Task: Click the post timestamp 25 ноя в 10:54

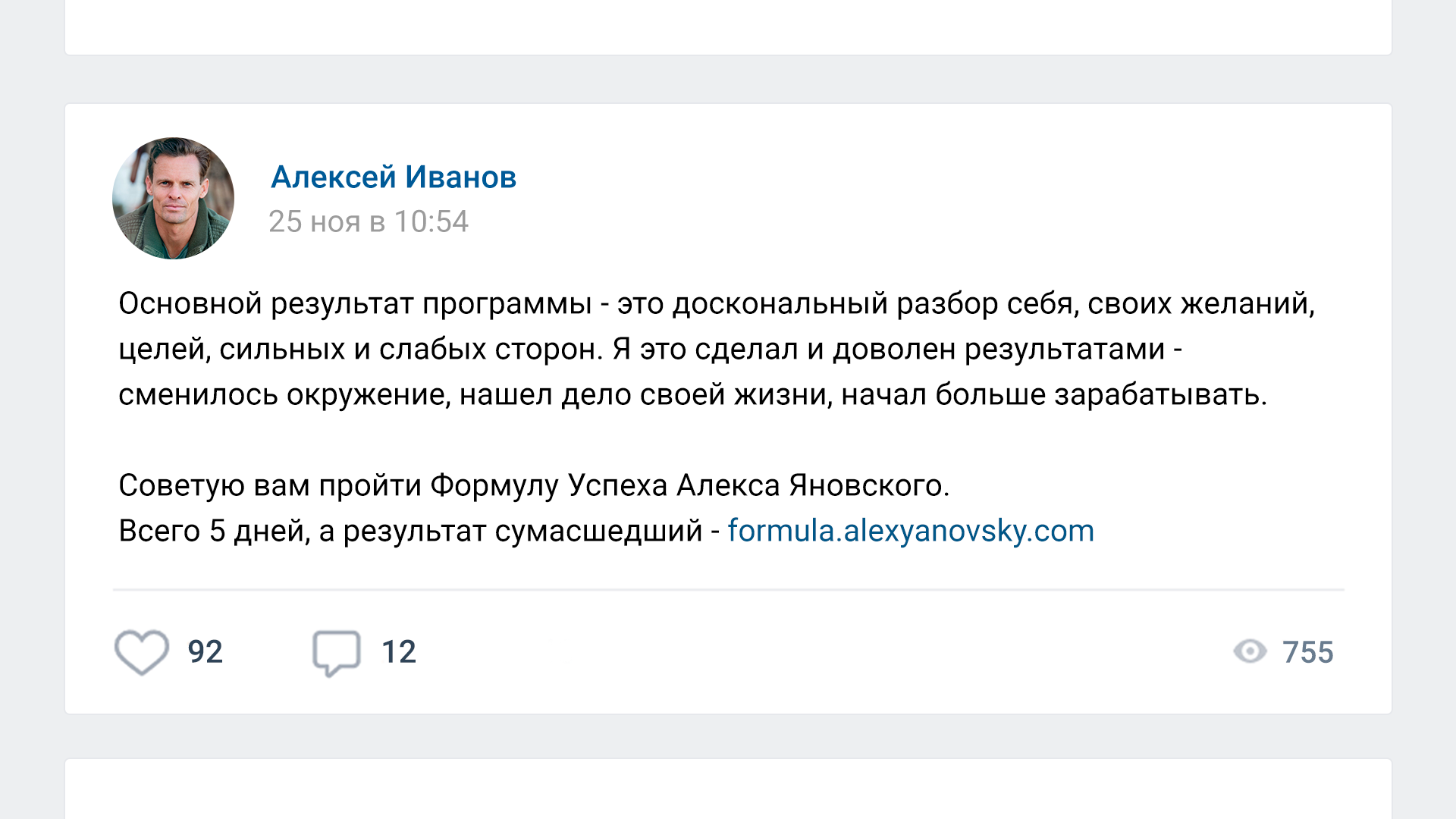Action: (x=369, y=221)
